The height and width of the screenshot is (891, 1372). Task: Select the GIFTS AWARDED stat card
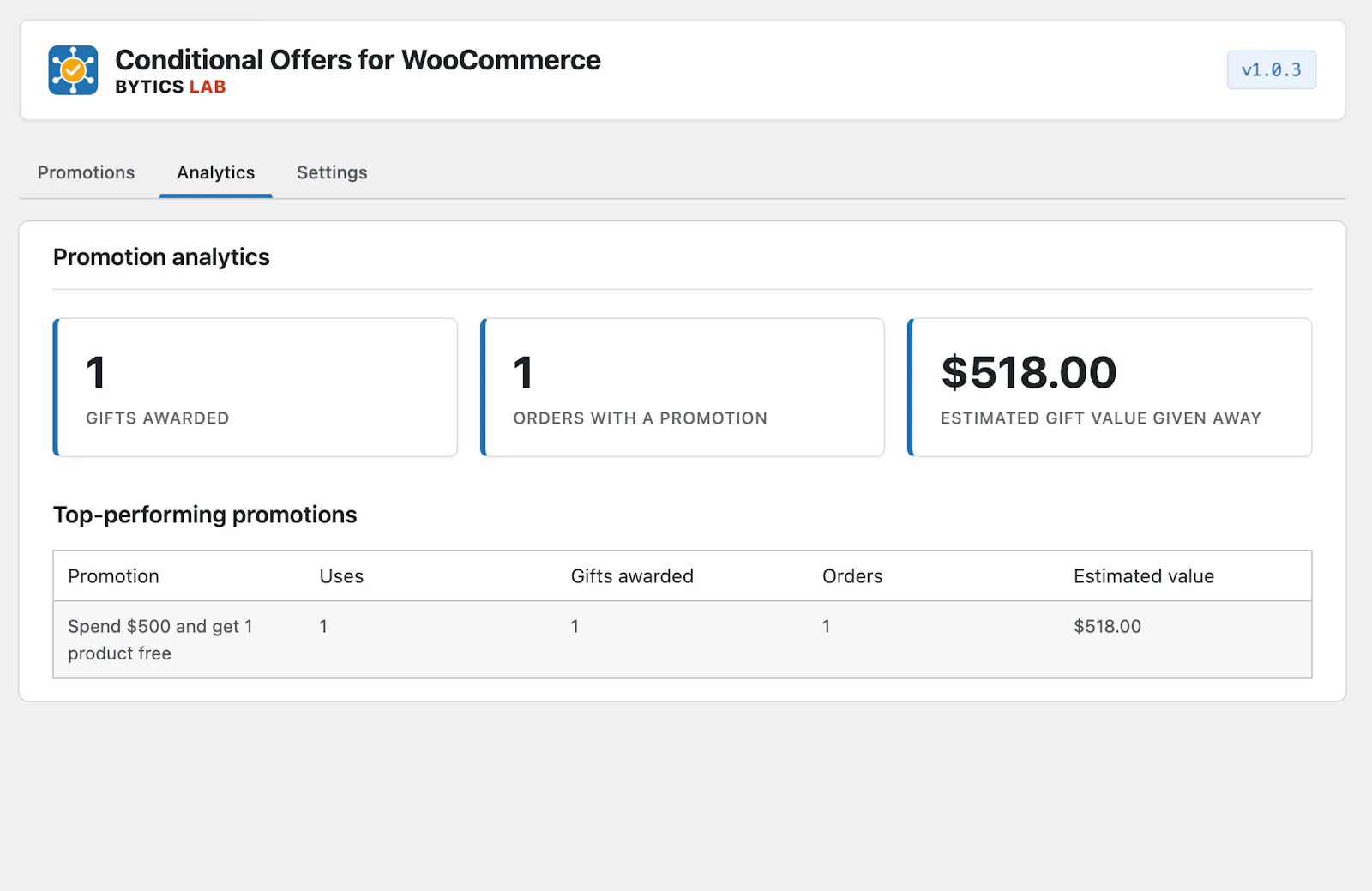255,388
